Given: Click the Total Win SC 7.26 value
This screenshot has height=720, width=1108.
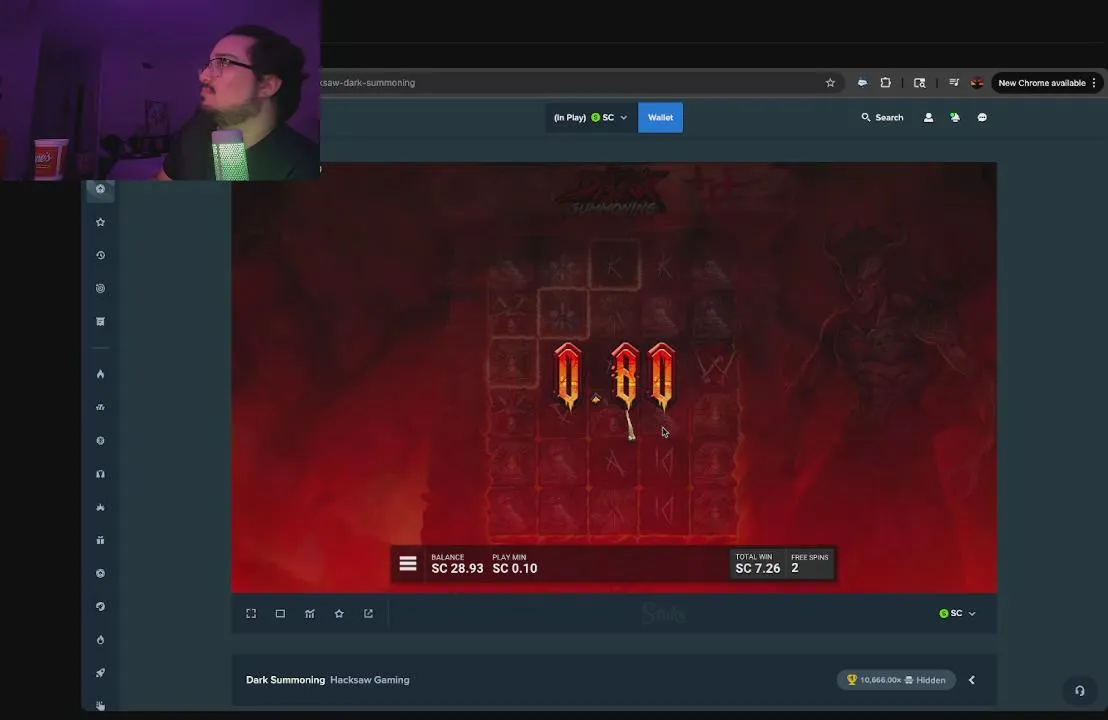Looking at the screenshot, I should coord(758,568).
